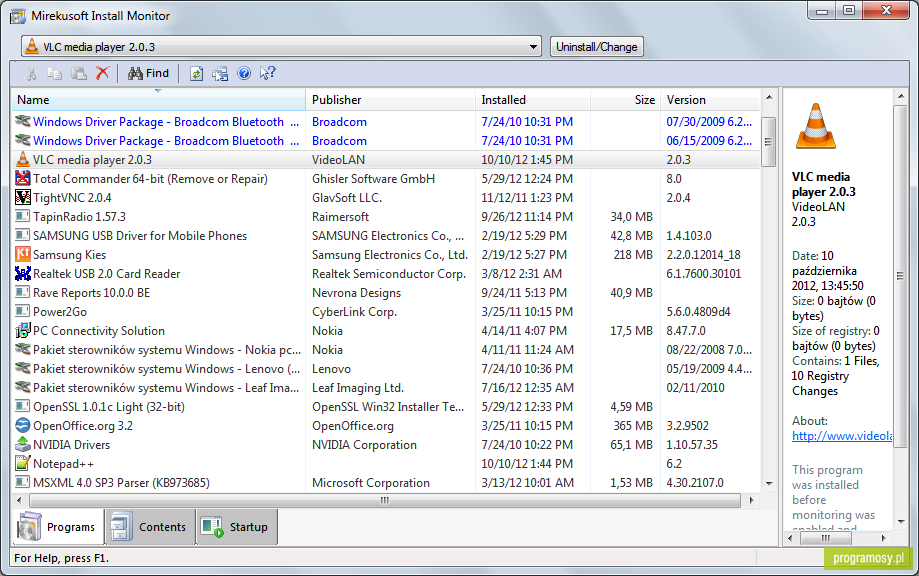This screenshot has height=576, width=919.
Task: Open the VLC media player program dropdown
Action: coord(533,47)
